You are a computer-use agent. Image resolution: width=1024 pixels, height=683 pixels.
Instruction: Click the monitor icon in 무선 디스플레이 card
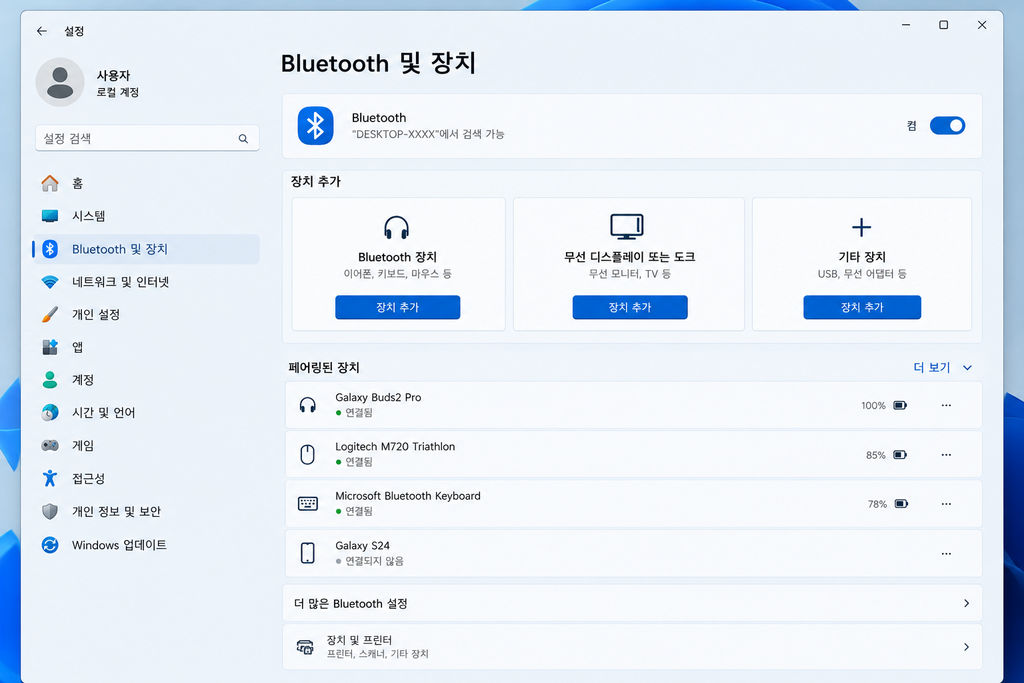point(627,227)
